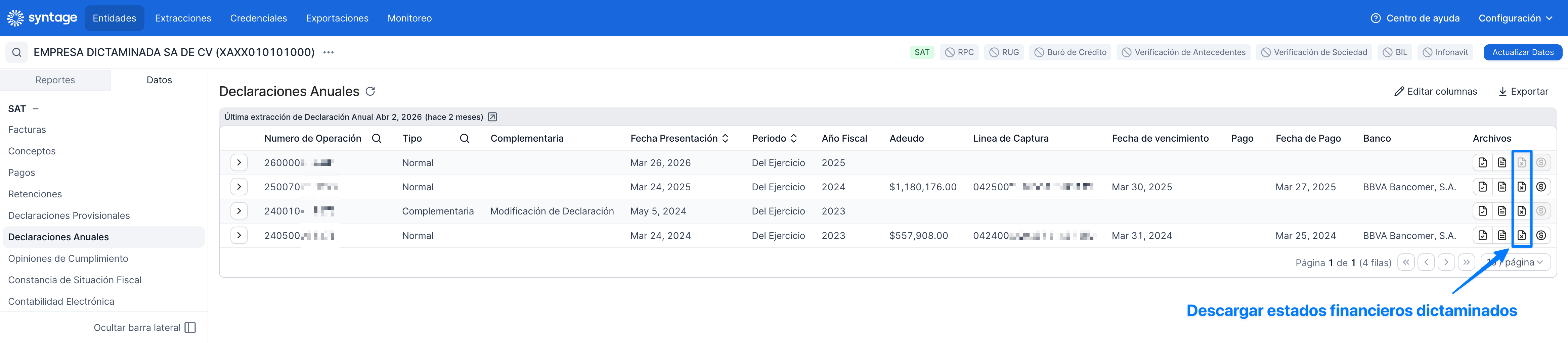This screenshot has height=343, width=1568.
Task: Toggle the Infonavit source badge
Action: [1445, 52]
